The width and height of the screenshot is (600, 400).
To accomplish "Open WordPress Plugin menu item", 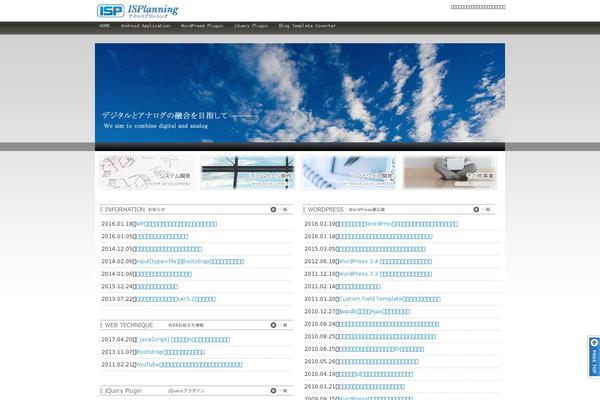I will [x=202, y=26].
